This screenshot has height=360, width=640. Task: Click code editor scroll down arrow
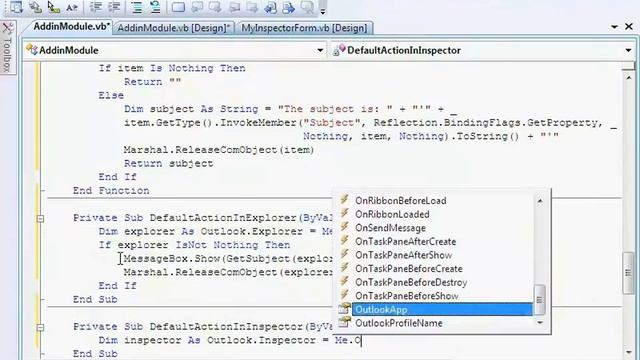[629, 352]
